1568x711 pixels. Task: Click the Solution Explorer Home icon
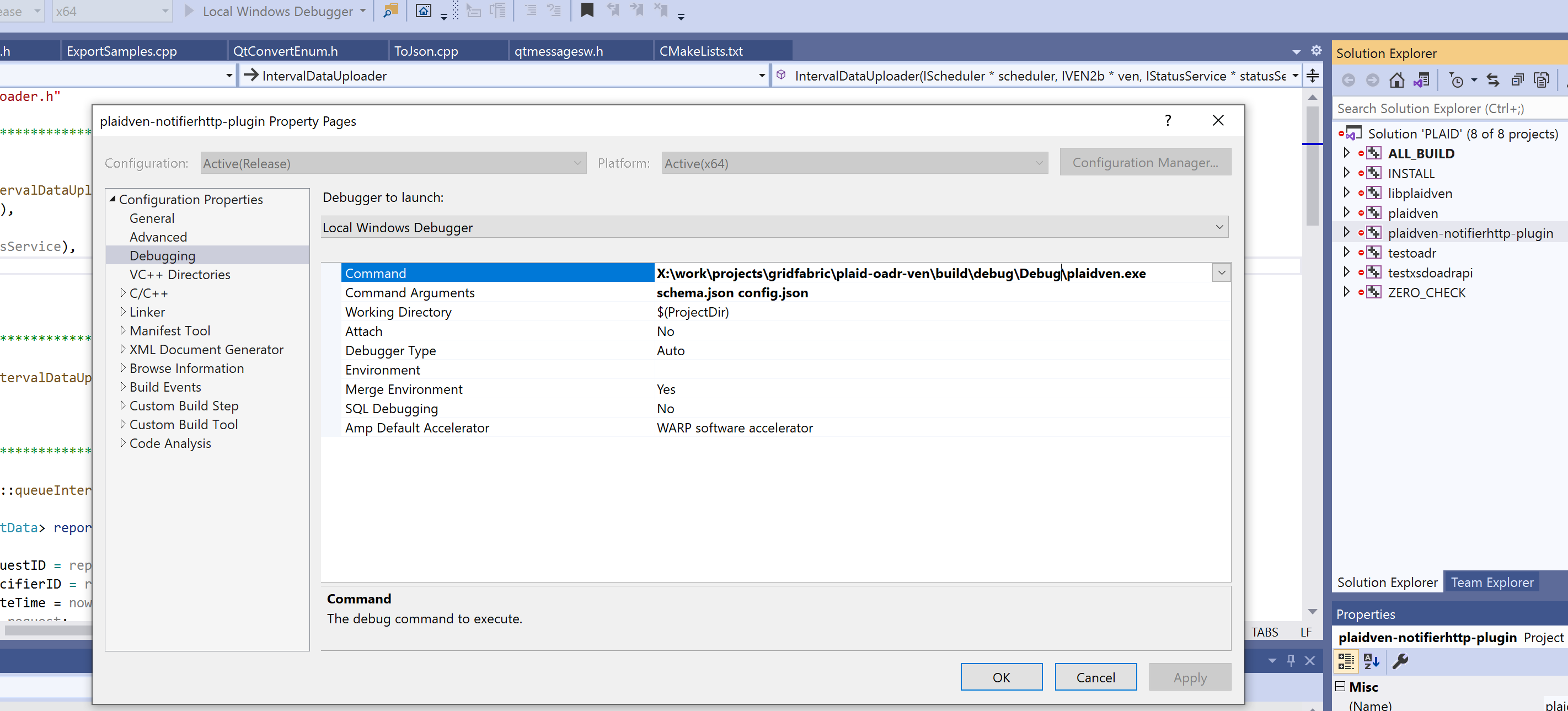1396,80
